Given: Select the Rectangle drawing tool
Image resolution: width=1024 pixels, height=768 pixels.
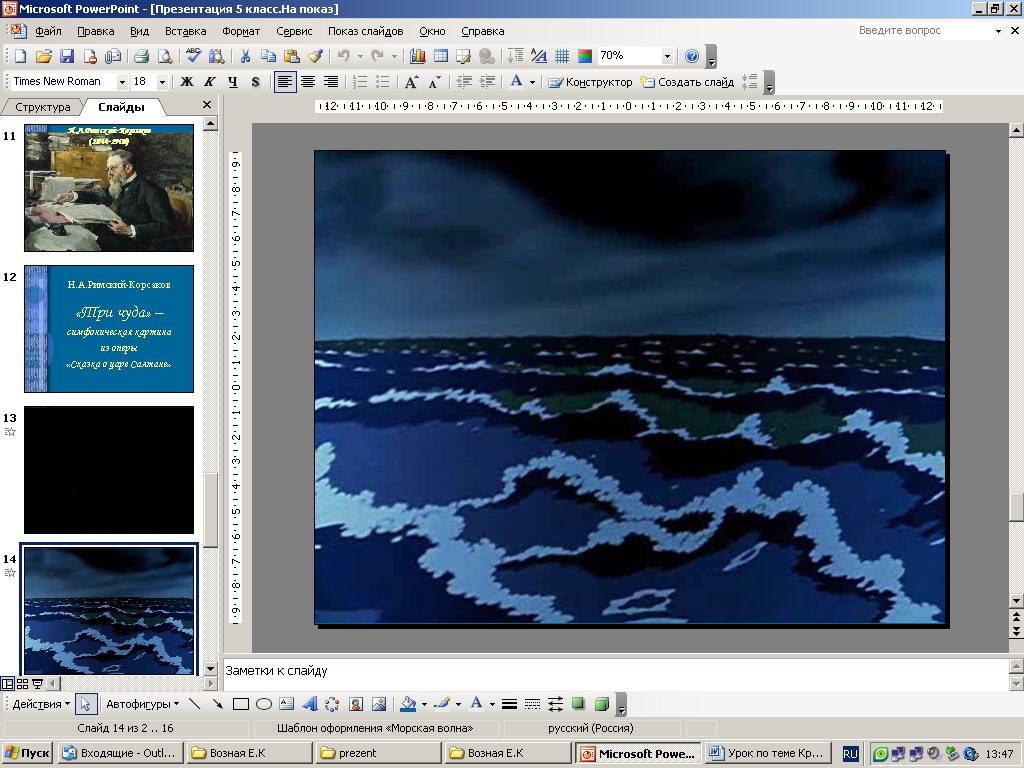Looking at the screenshot, I should tap(241, 704).
